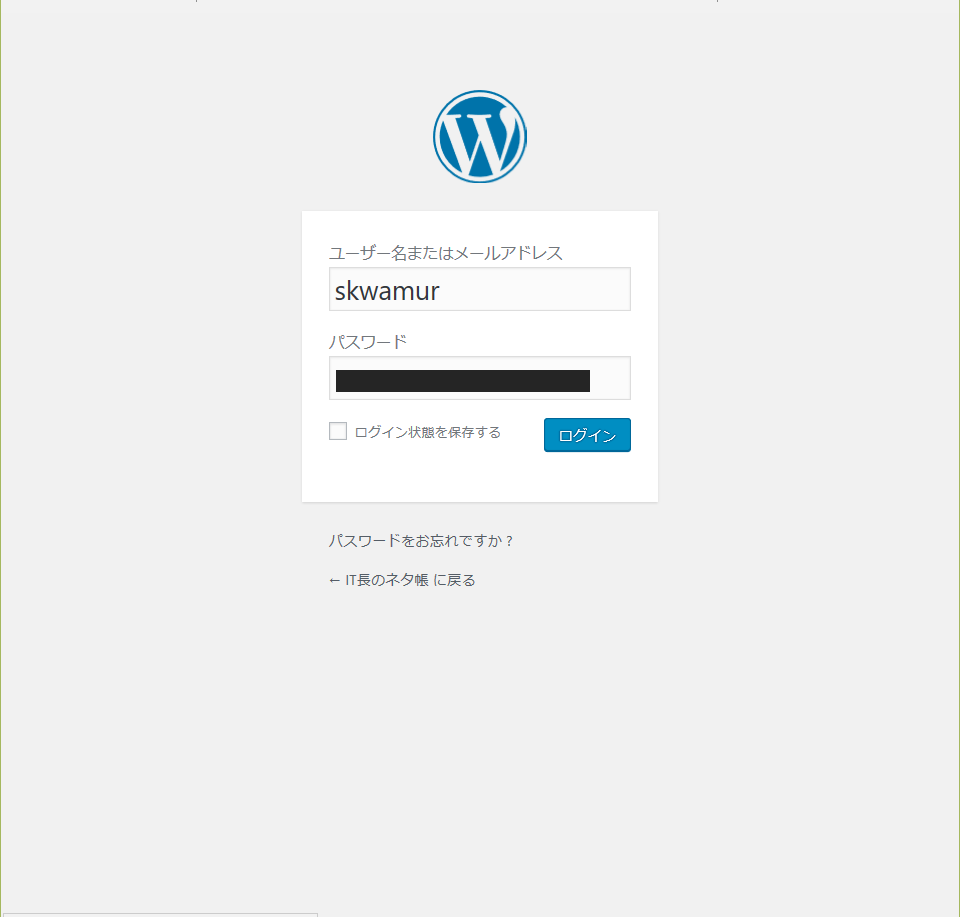This screenshot has width=960, height=917.
Task: Enable the ログイン状態を保存する checkbox
Action: click(338, 431)
